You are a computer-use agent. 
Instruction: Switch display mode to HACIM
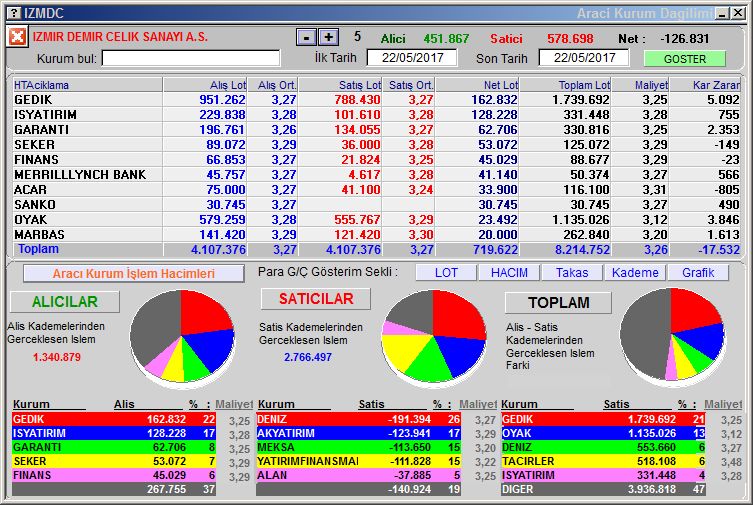(x=508, y=273)
